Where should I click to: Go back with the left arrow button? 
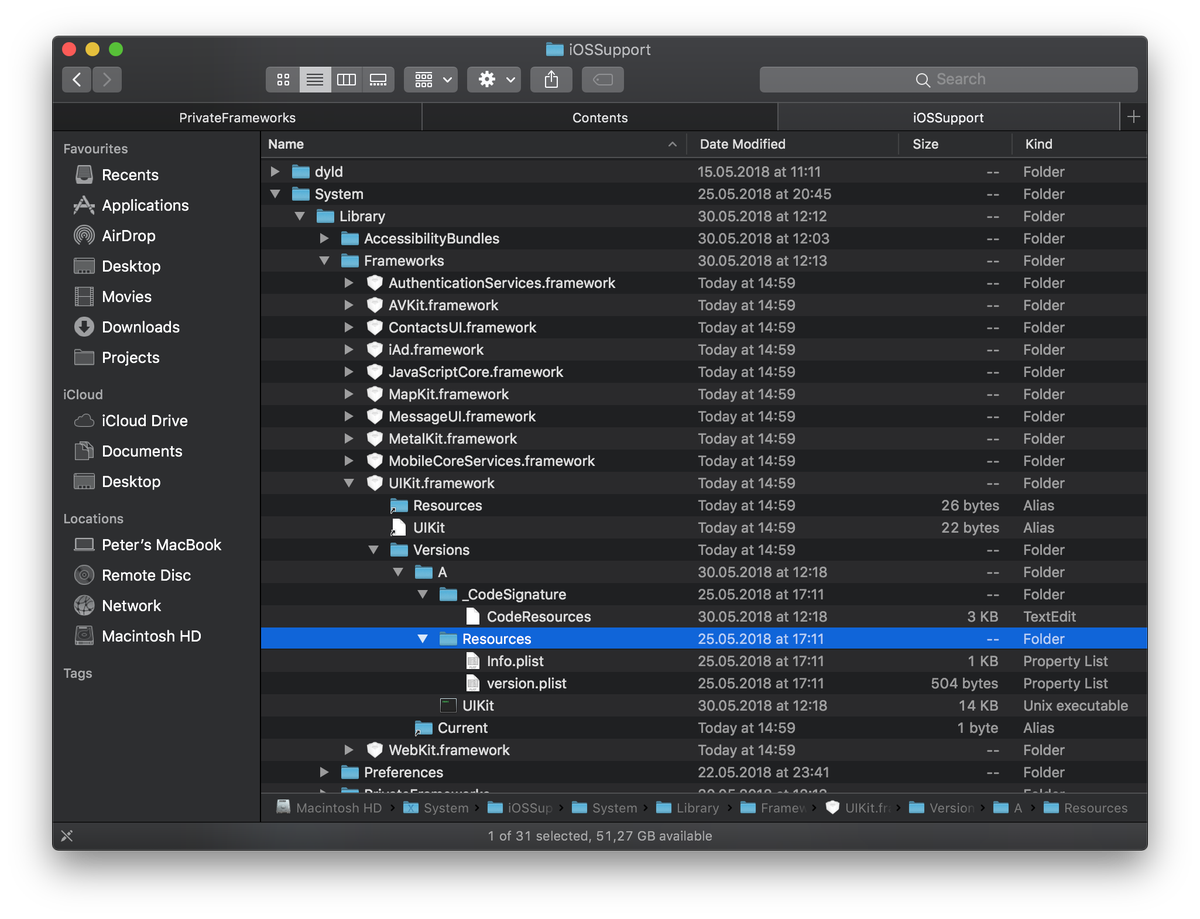77,79
